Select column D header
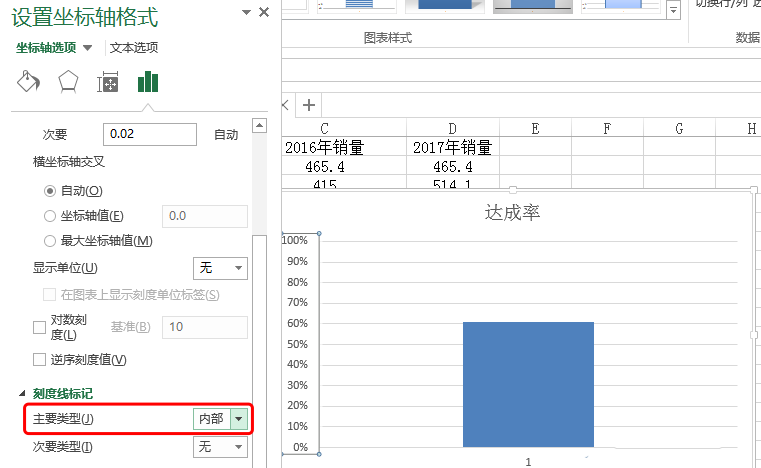Screen dimensions: 761x468 452,129
